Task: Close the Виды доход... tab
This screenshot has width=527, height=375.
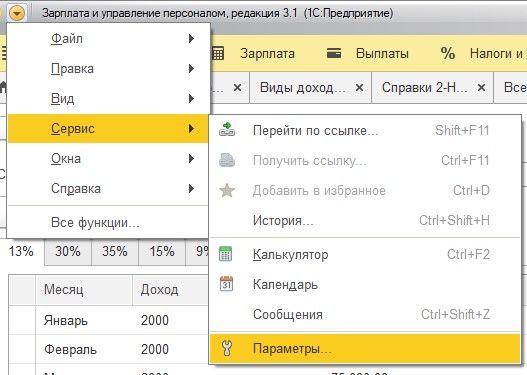Action: coord(359,88)
